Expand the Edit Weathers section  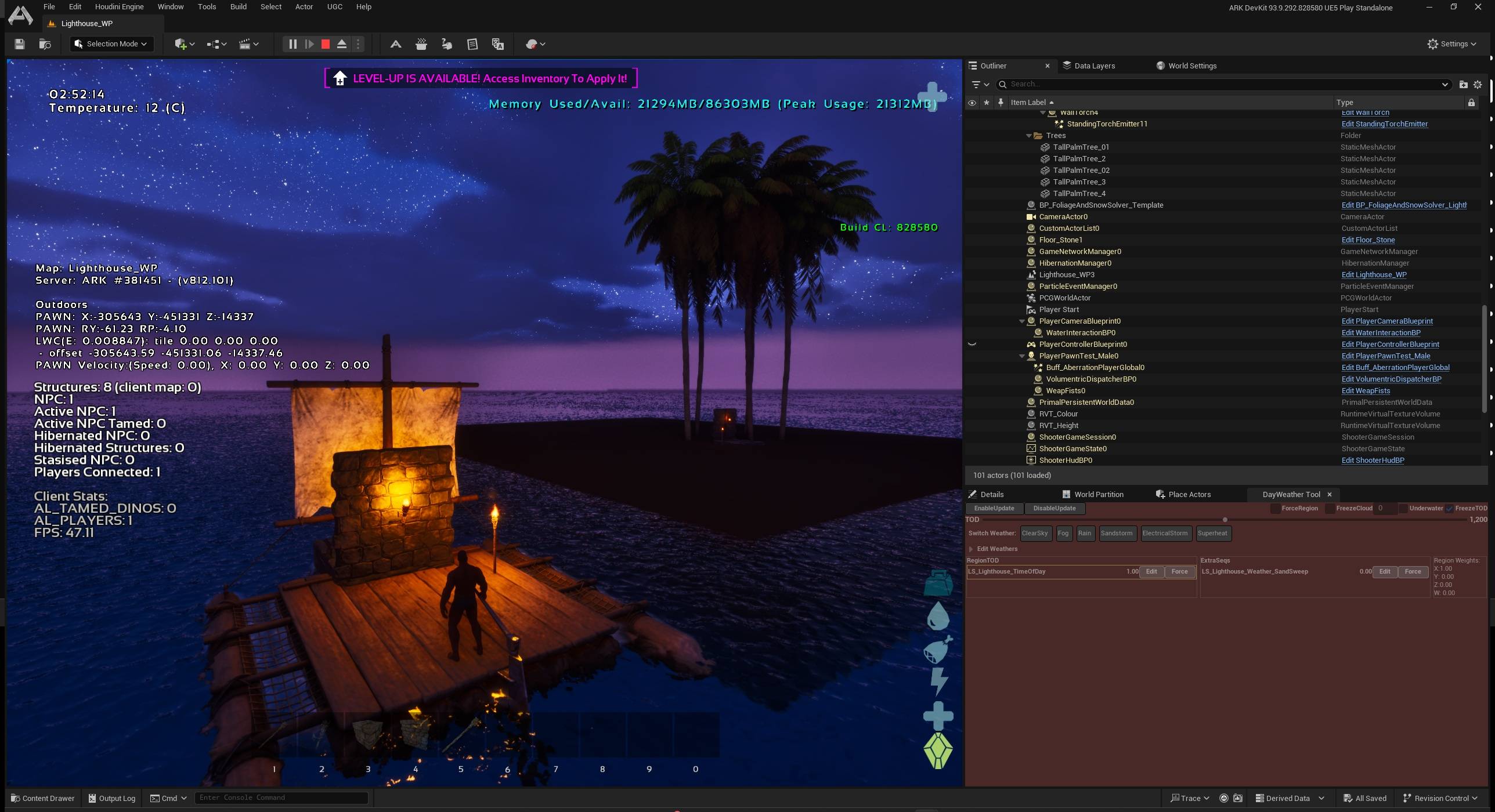[x=971, y=549]
